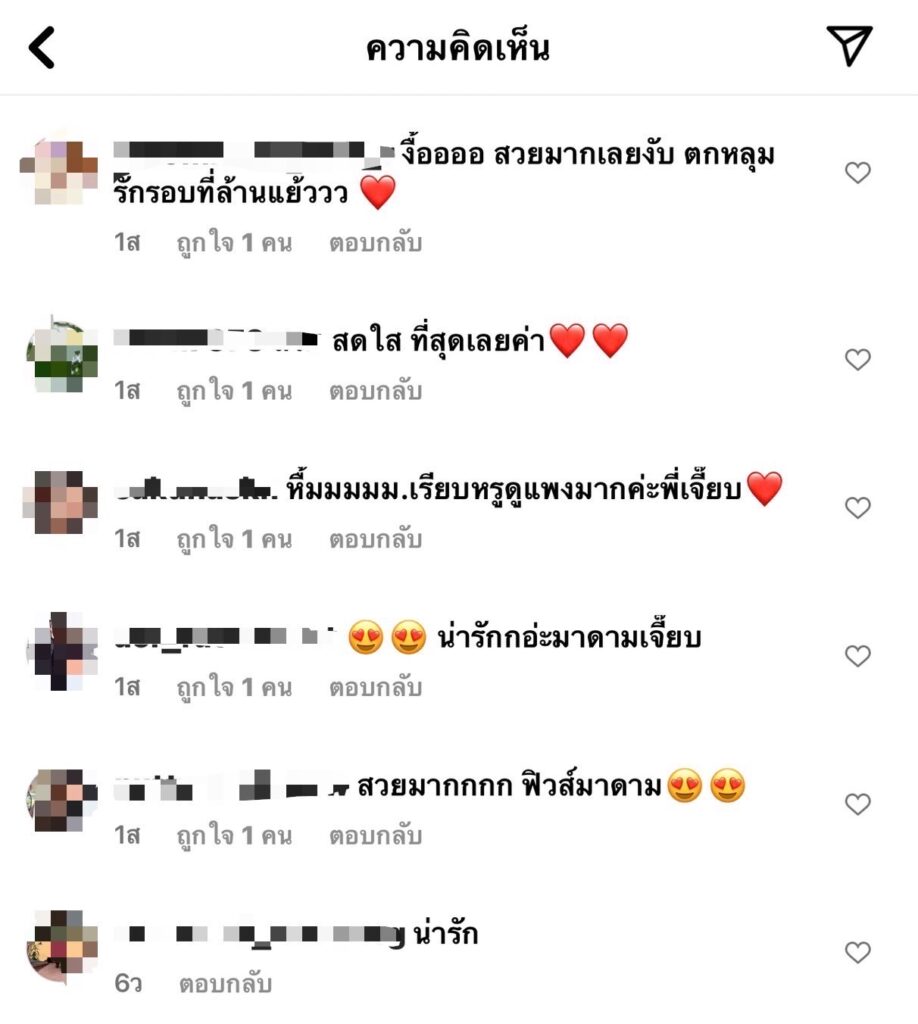The width and height of the screenshot is (918, 1024).
Task: Like the comment 'เรียบหรูดูแพงมากค่ะพี่เจี๊ยบ'
Action: tap(857, 507)
